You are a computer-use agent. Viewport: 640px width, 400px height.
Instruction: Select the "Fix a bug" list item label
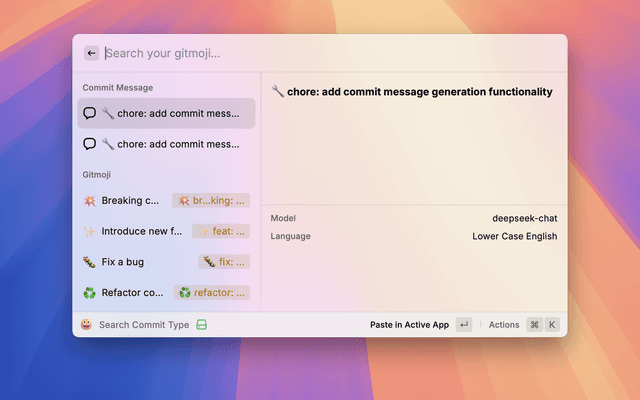[x=122, y=262]
